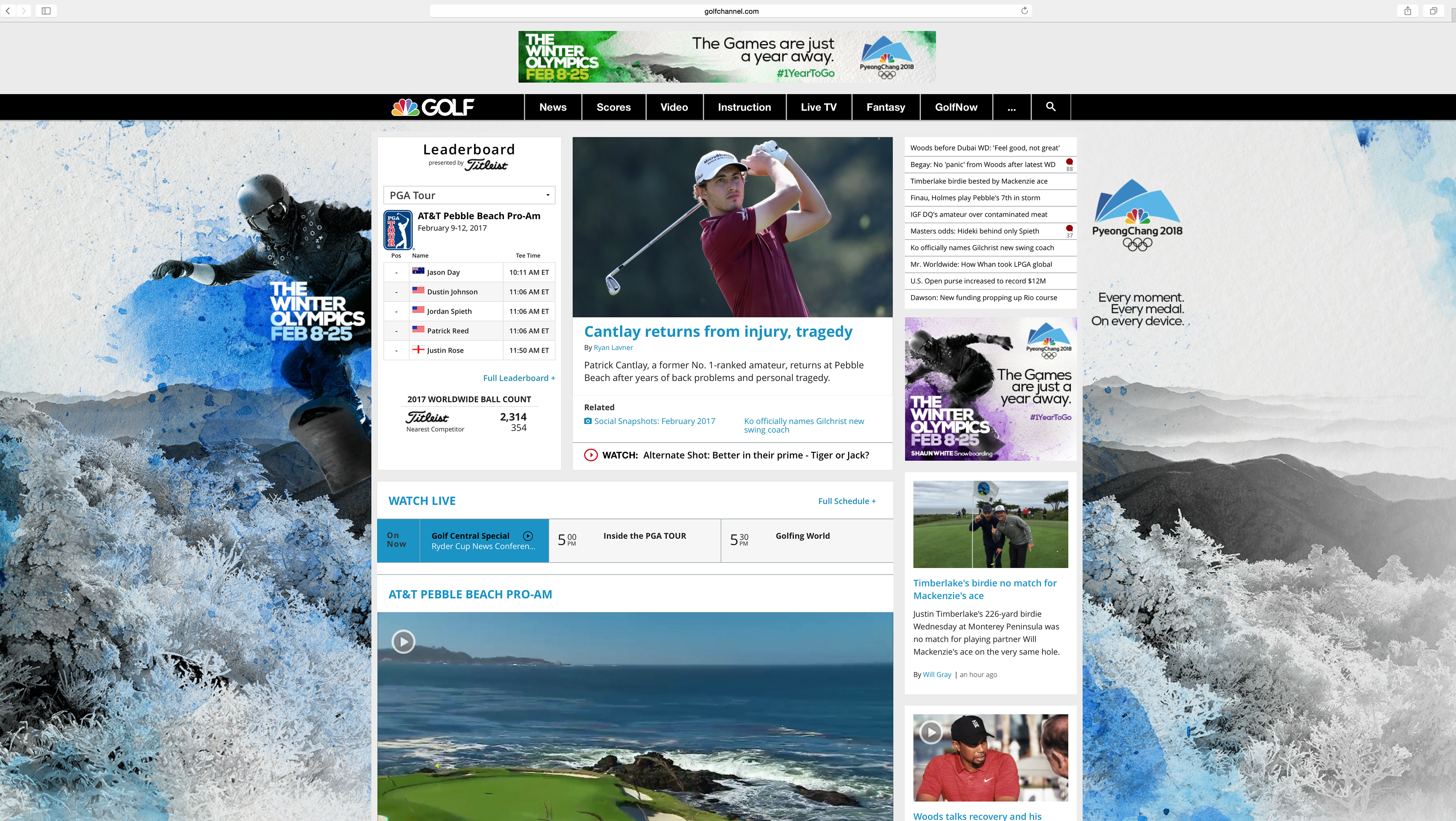Image resolution: width=1456 pixels, height=821 pixels.
Task: Open the Full Schedule + link
Action: (x=847, y=501)
